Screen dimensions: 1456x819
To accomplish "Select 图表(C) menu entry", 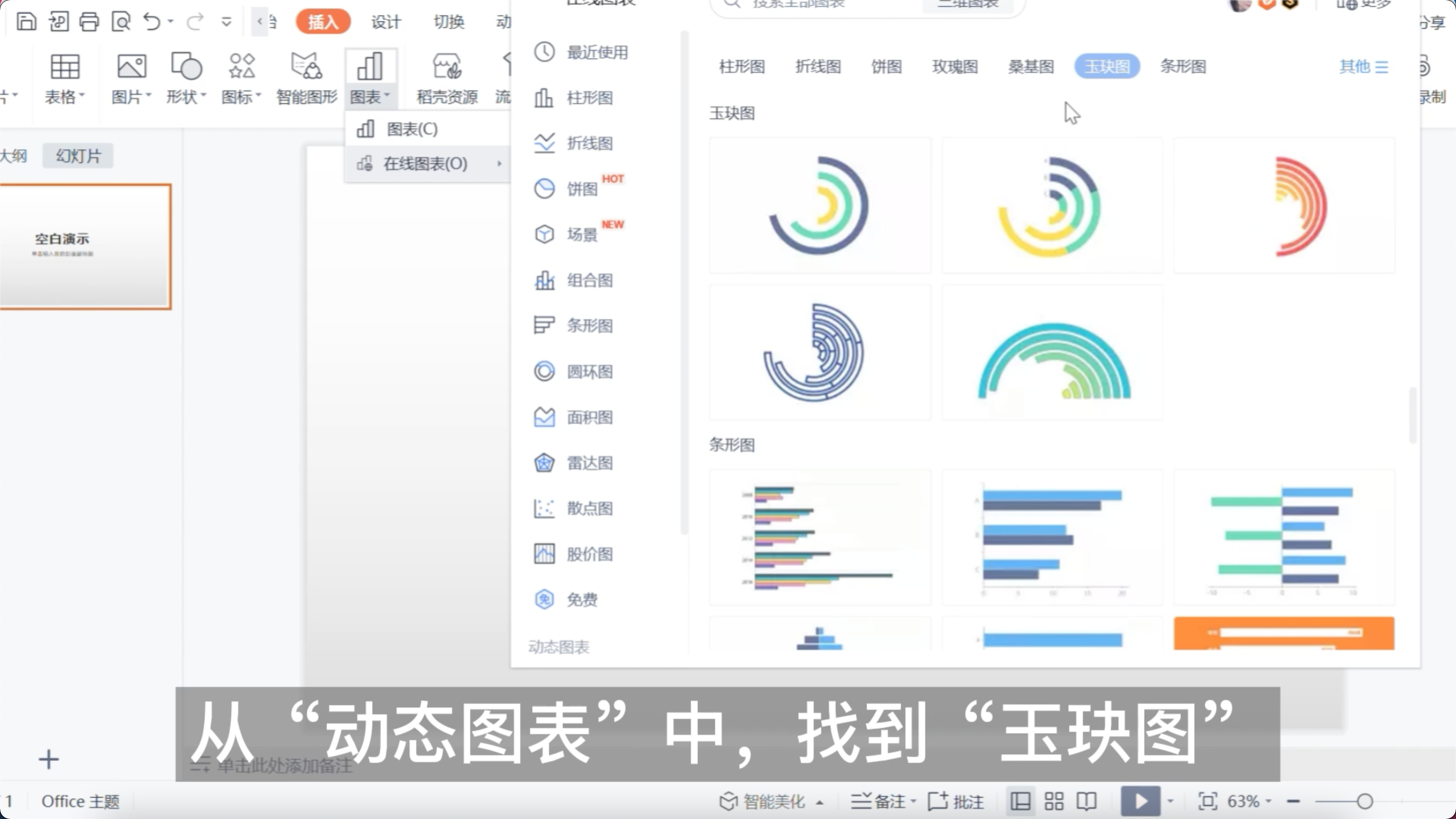I will tap(427, 129).
